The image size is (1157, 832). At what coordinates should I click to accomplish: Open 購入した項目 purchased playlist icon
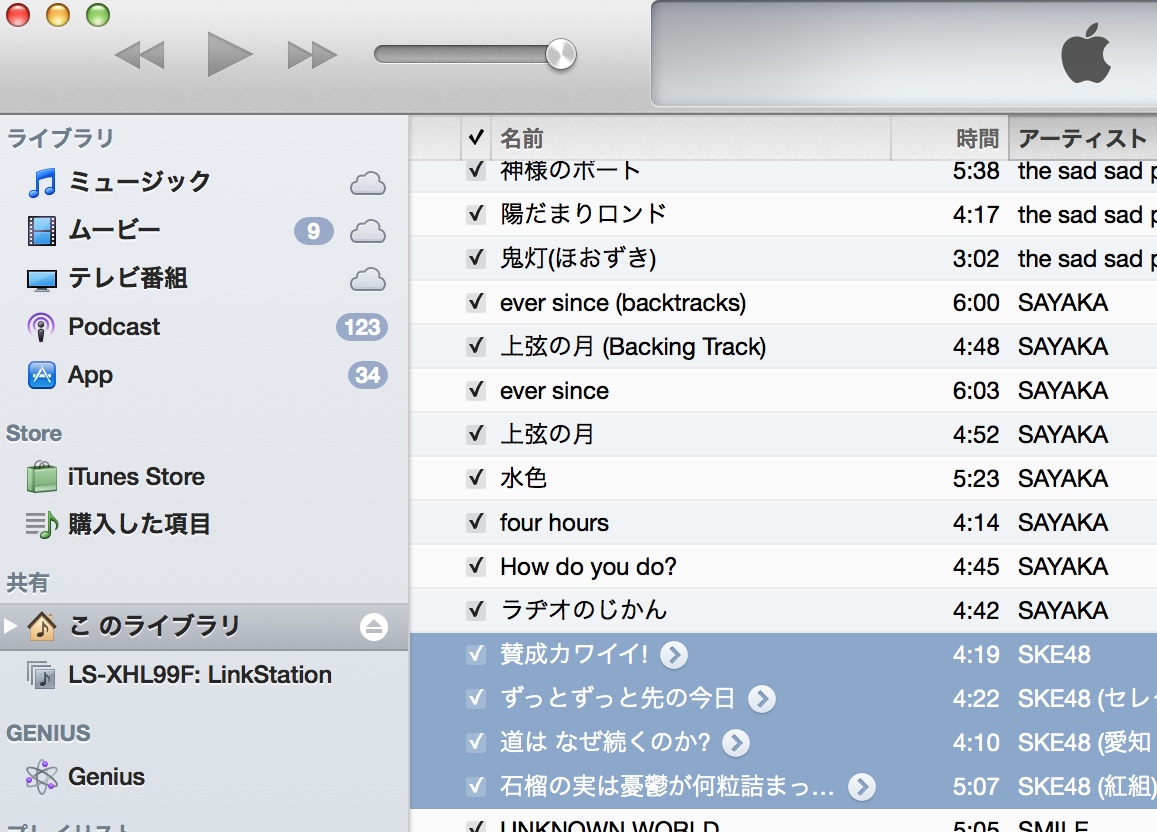coord(41,524)
